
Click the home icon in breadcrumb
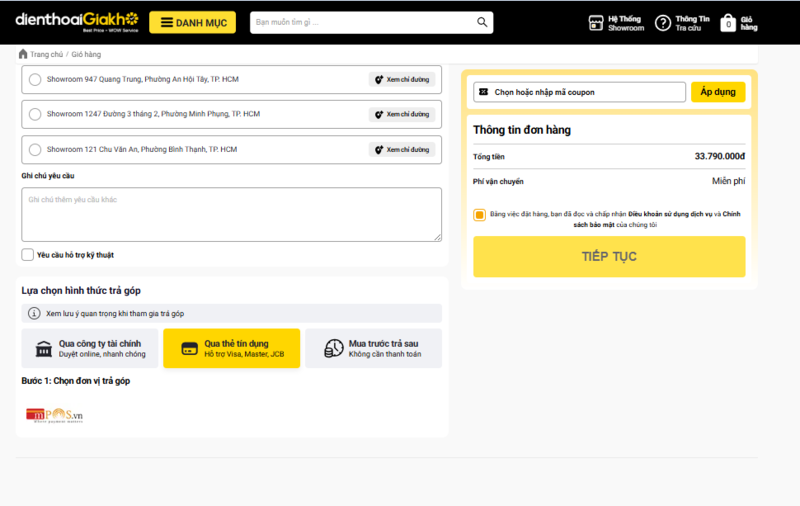[x=23, y=54]
